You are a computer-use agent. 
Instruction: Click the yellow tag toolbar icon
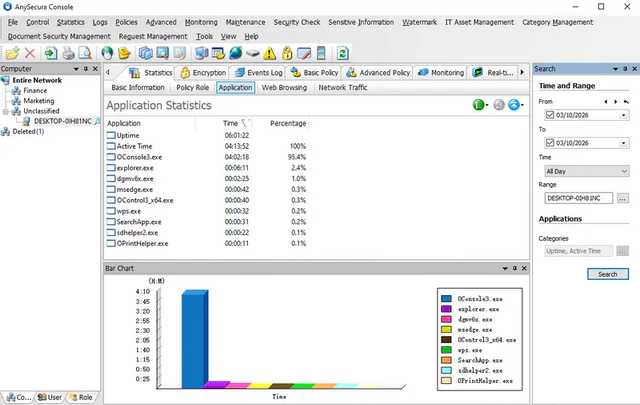(x=124, y=53)
